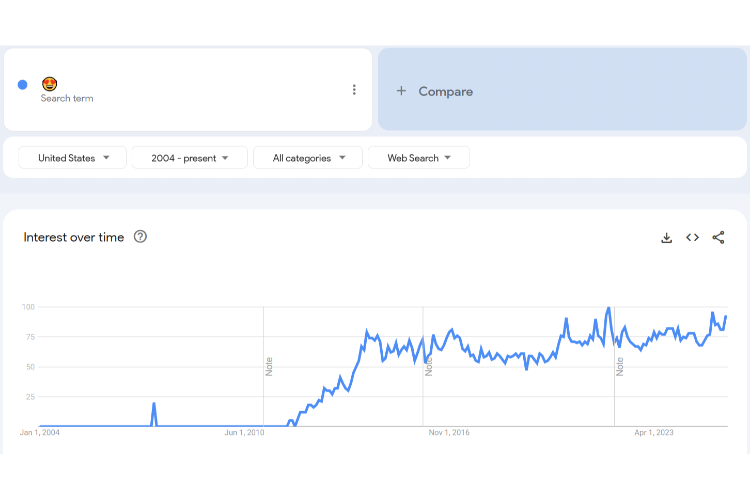Click the help icon beside Interest over time
The height and width of the screenshot is (500, 750).
tap(140, 237)
